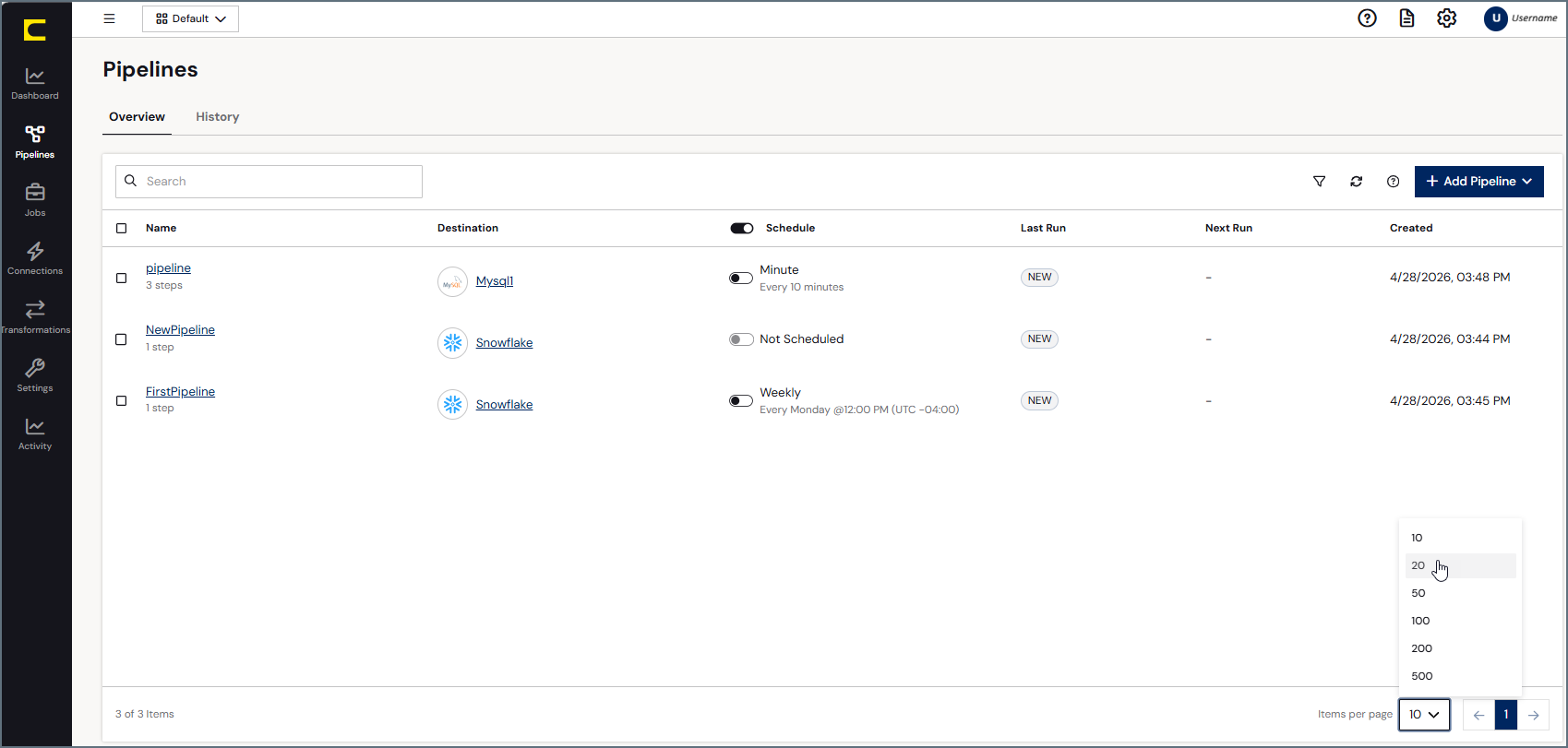Toggle the Not Scheduled switch for NewPipeline
The width and height of the screenshot is (1568, 748).
click(741, 339)
